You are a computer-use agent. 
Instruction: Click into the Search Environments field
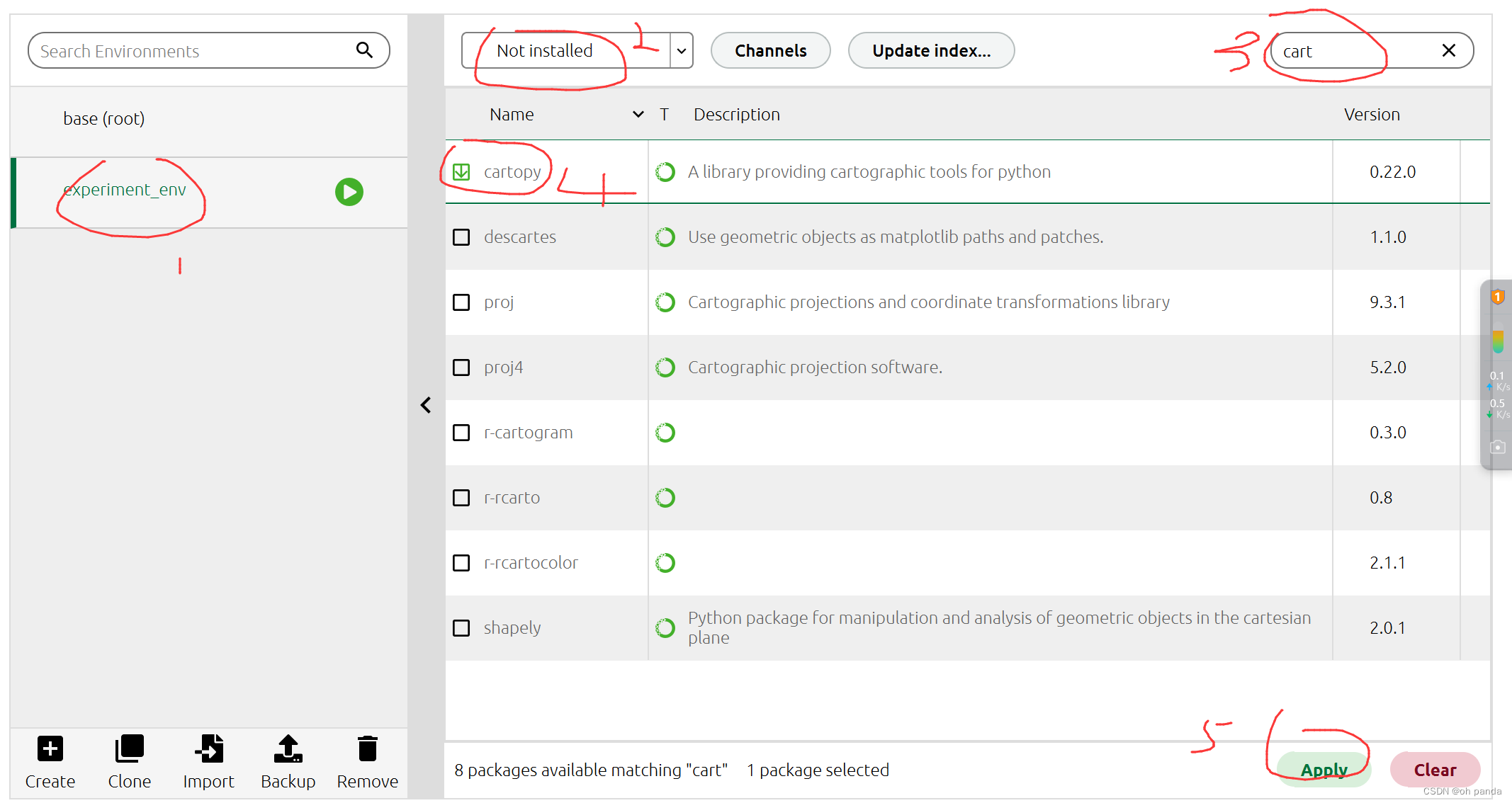[x=191, y=51]
